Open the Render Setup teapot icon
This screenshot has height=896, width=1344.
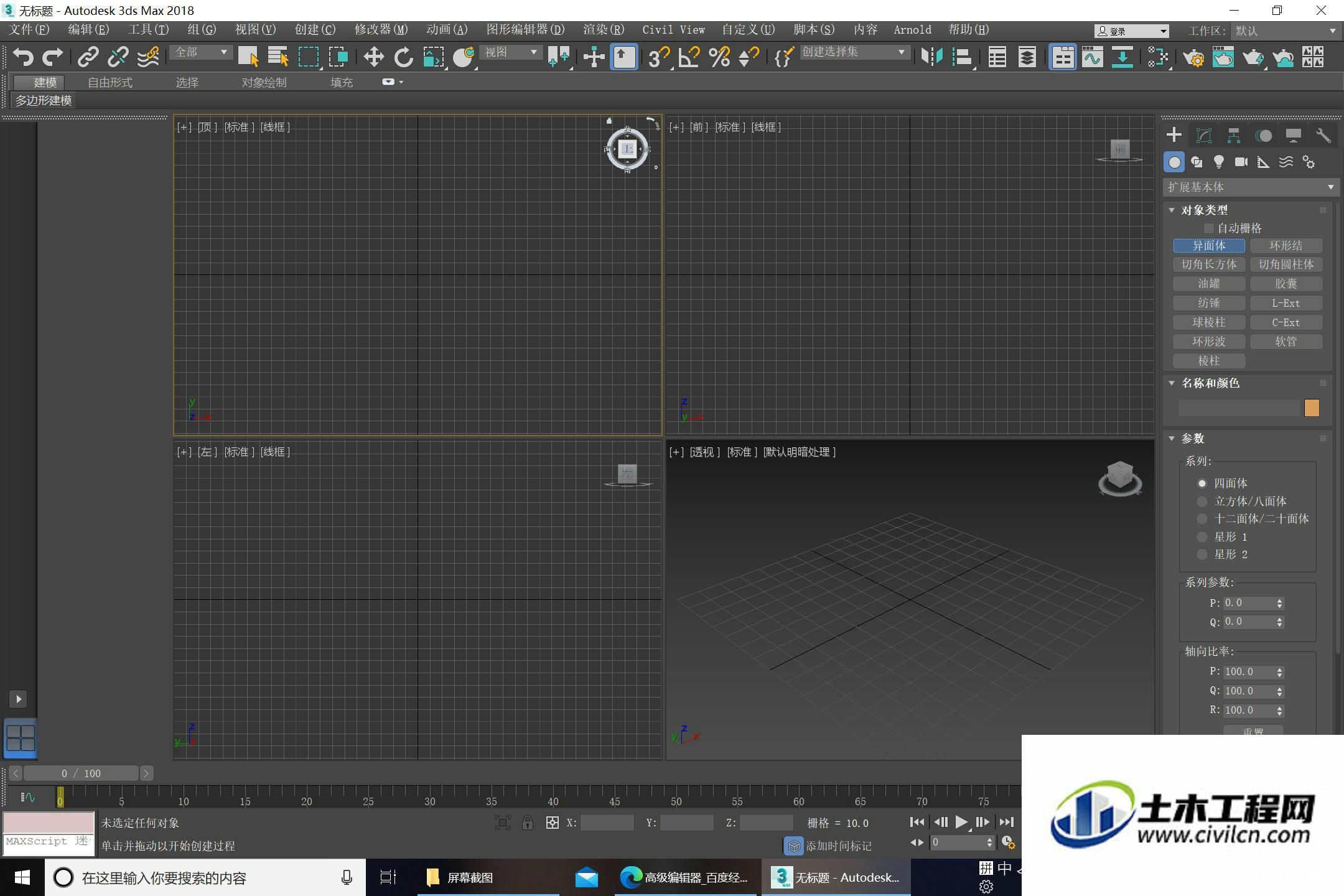click(x=1193, y=57)
